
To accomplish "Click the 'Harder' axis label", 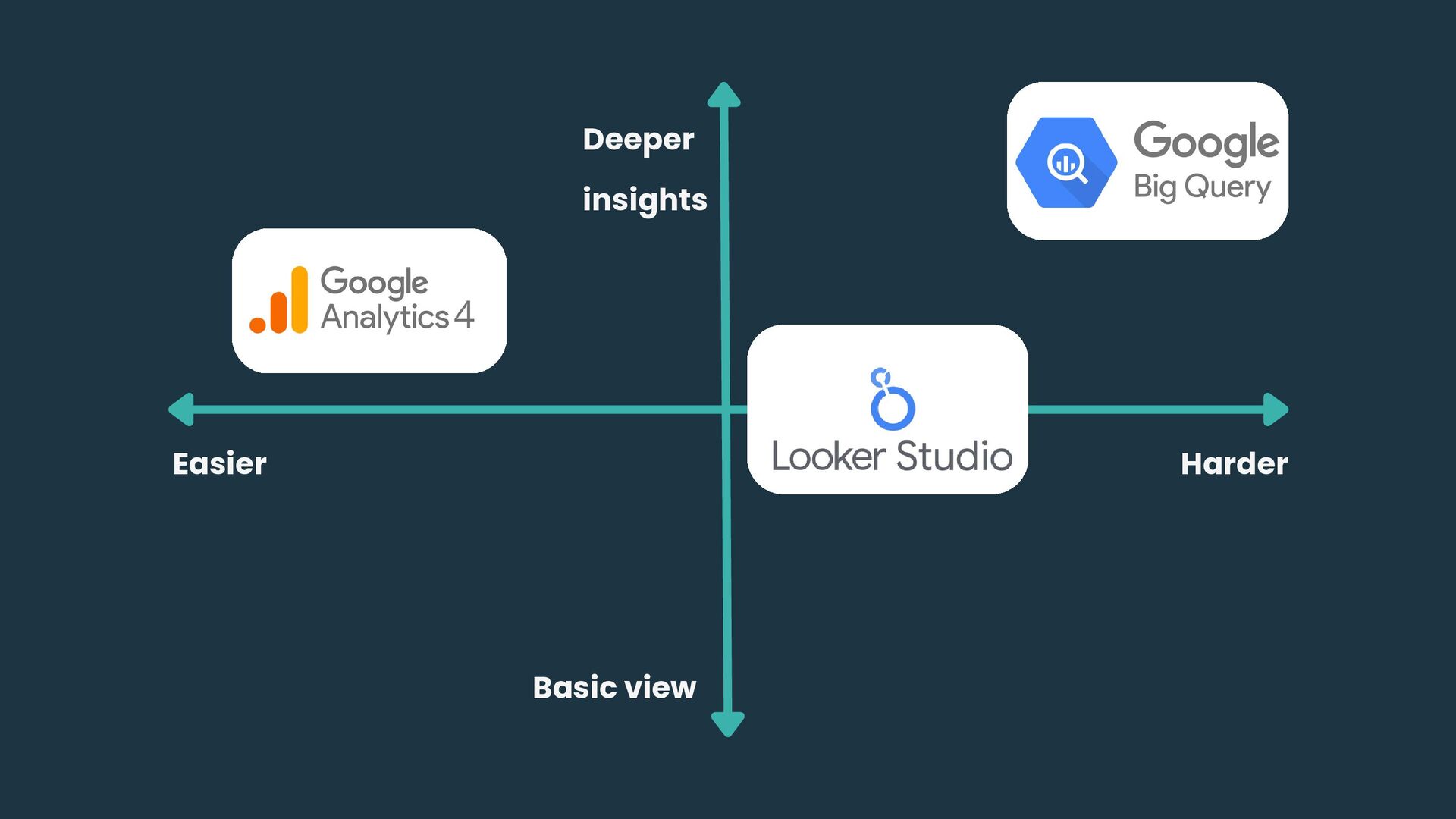I will point(1234,463).
